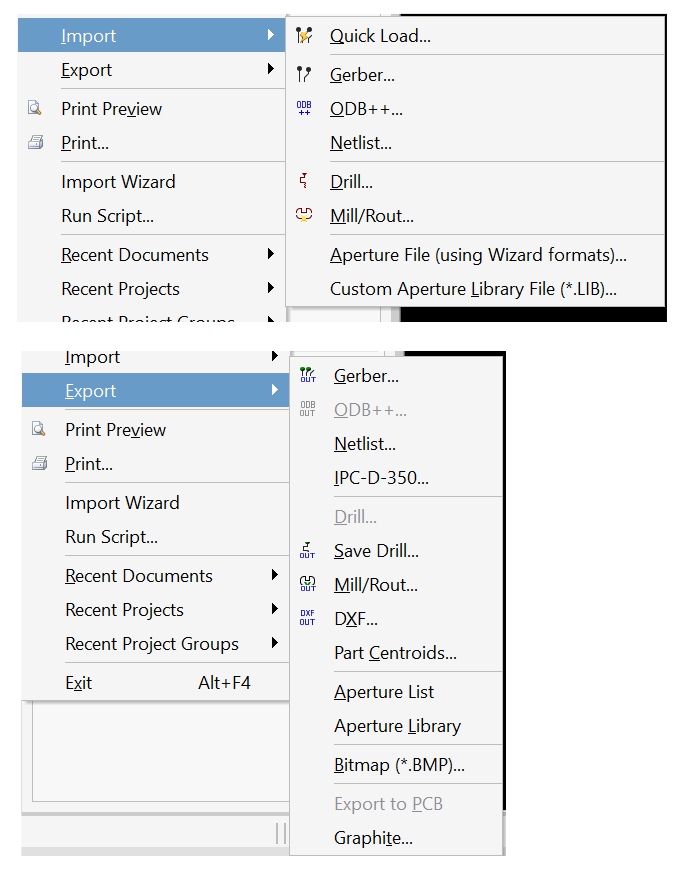Click Exit in the File menu

tap(78, 683)
